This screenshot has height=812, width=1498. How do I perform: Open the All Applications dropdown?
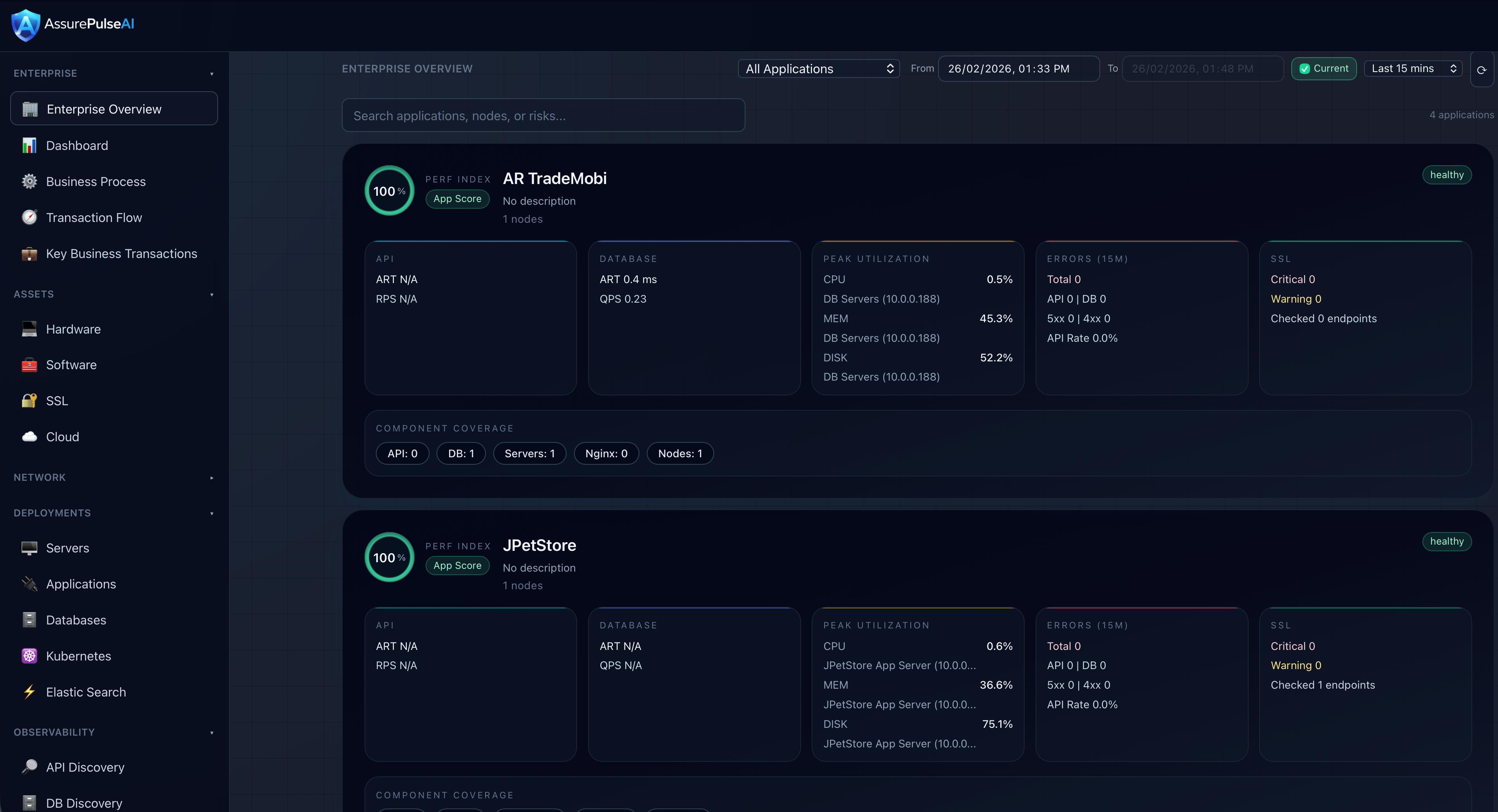tap(819, 68)
